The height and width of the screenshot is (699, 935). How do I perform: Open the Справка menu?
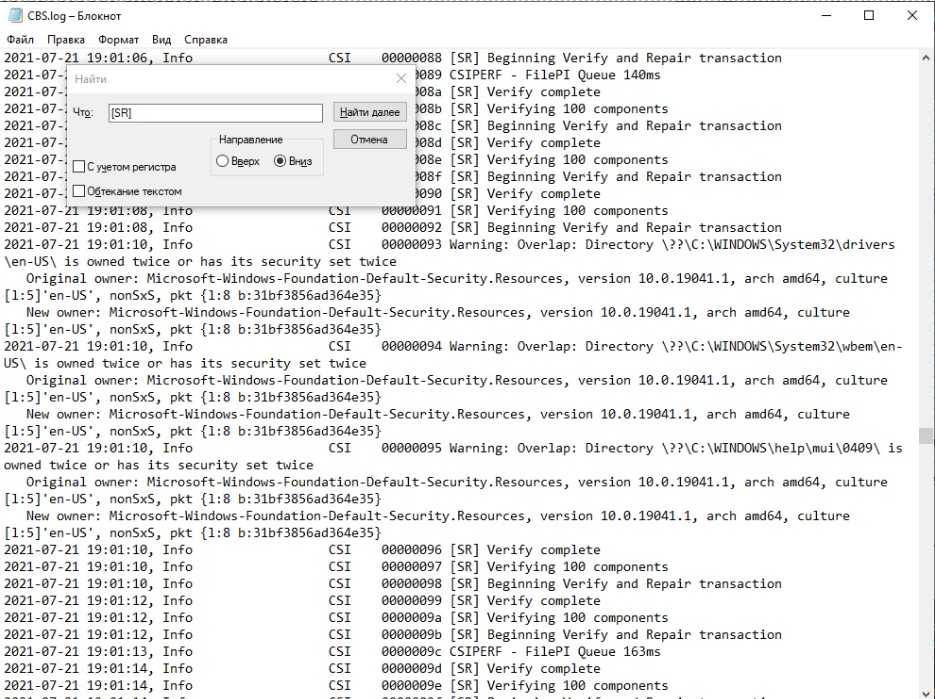click(205, 40)
